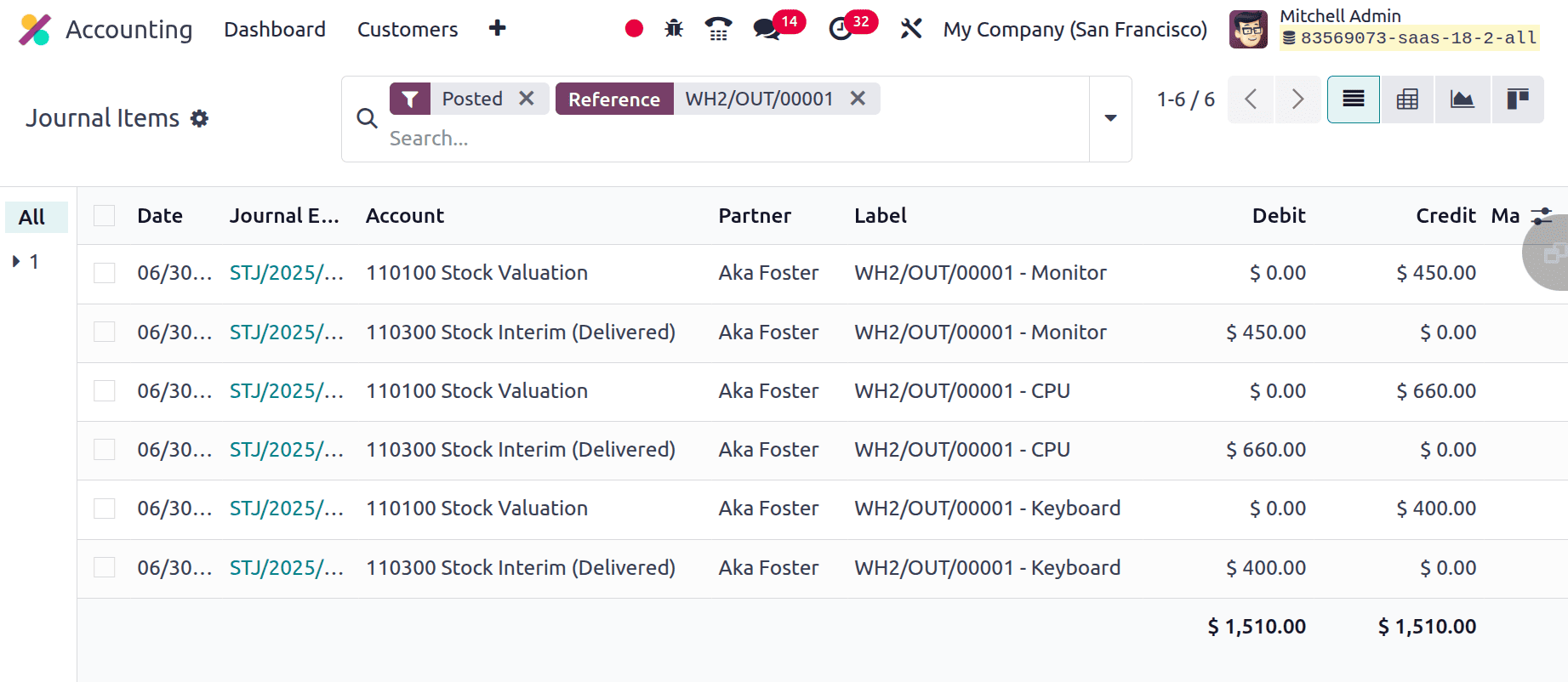Switch to kanban view
Screen dimensions: 1568x682
point(1518,99)
